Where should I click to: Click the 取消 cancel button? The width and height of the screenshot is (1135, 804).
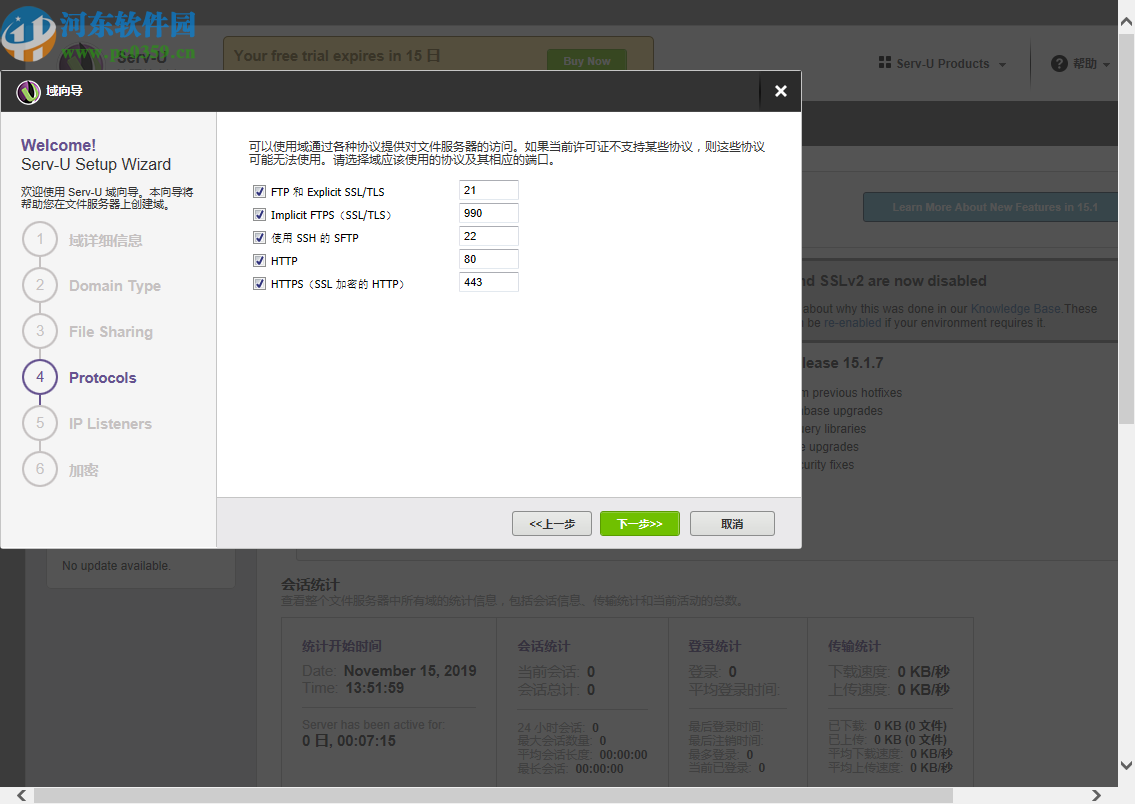coord(733,524)
